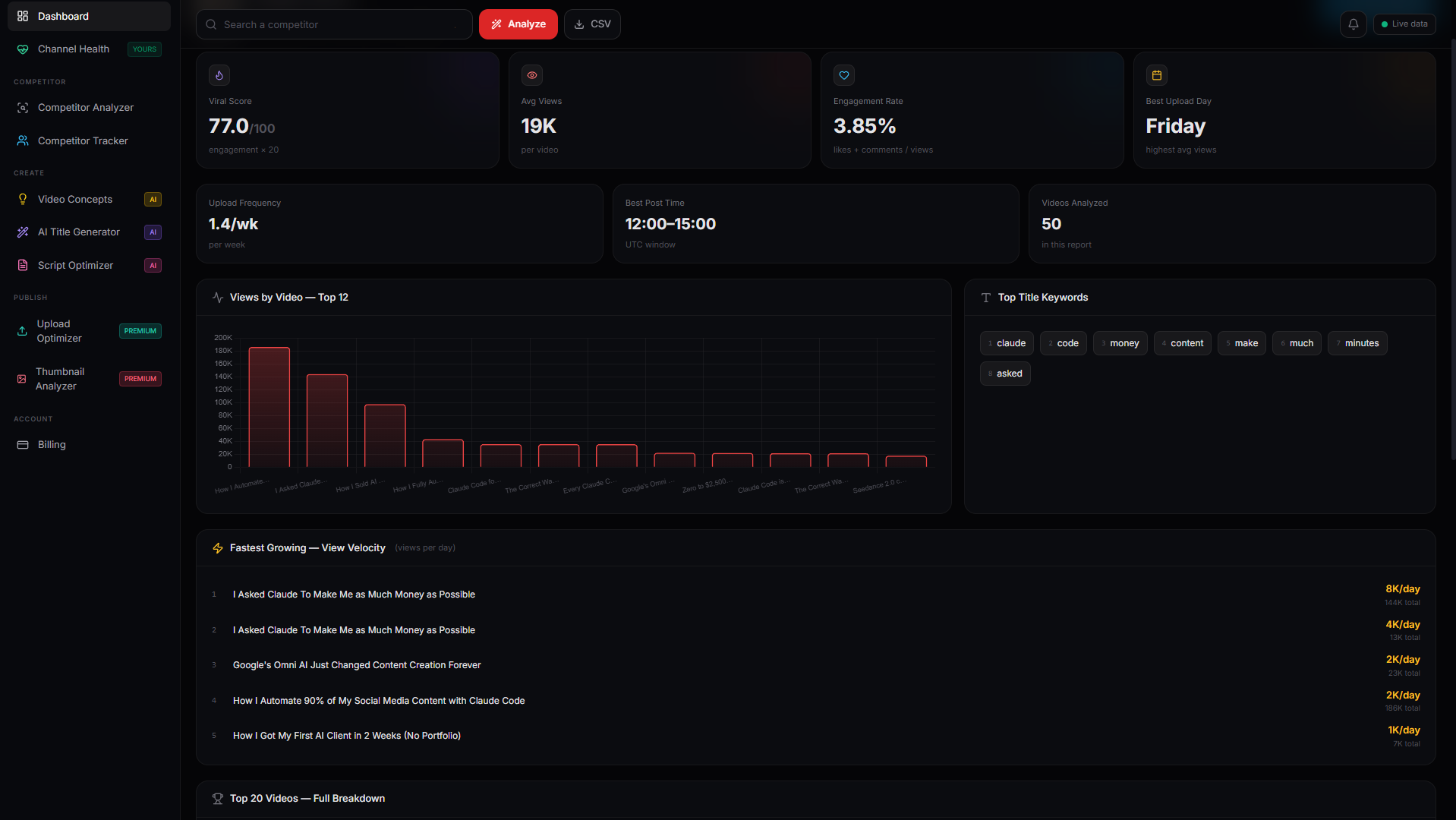The image size is (1456, 820).
Task: Click the Viral Score flame icon
Action: point(219,75)
